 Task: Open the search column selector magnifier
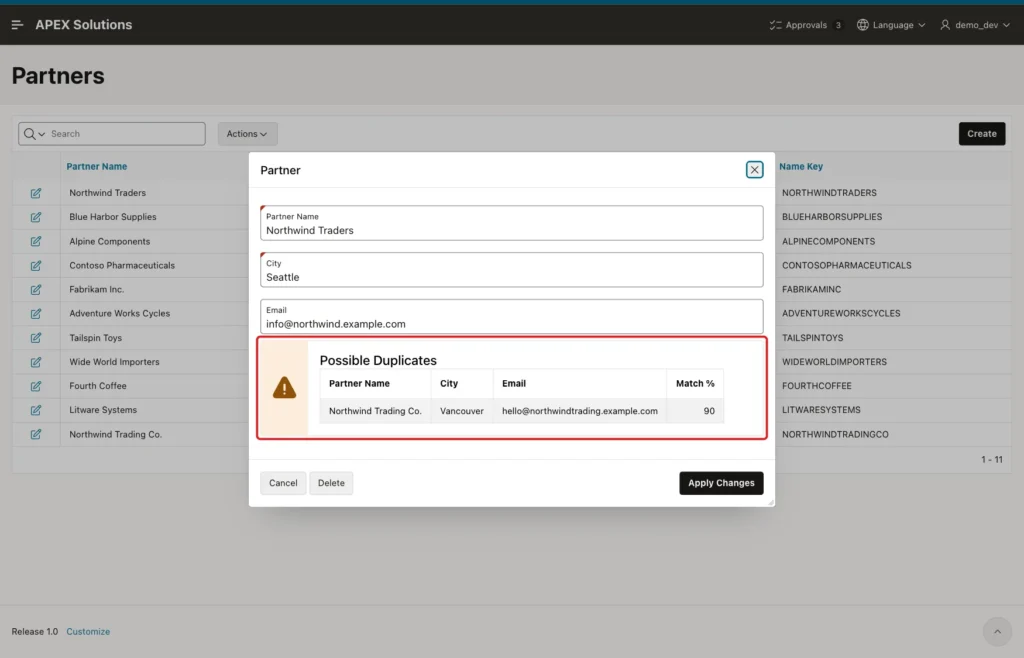click(34, 134)
